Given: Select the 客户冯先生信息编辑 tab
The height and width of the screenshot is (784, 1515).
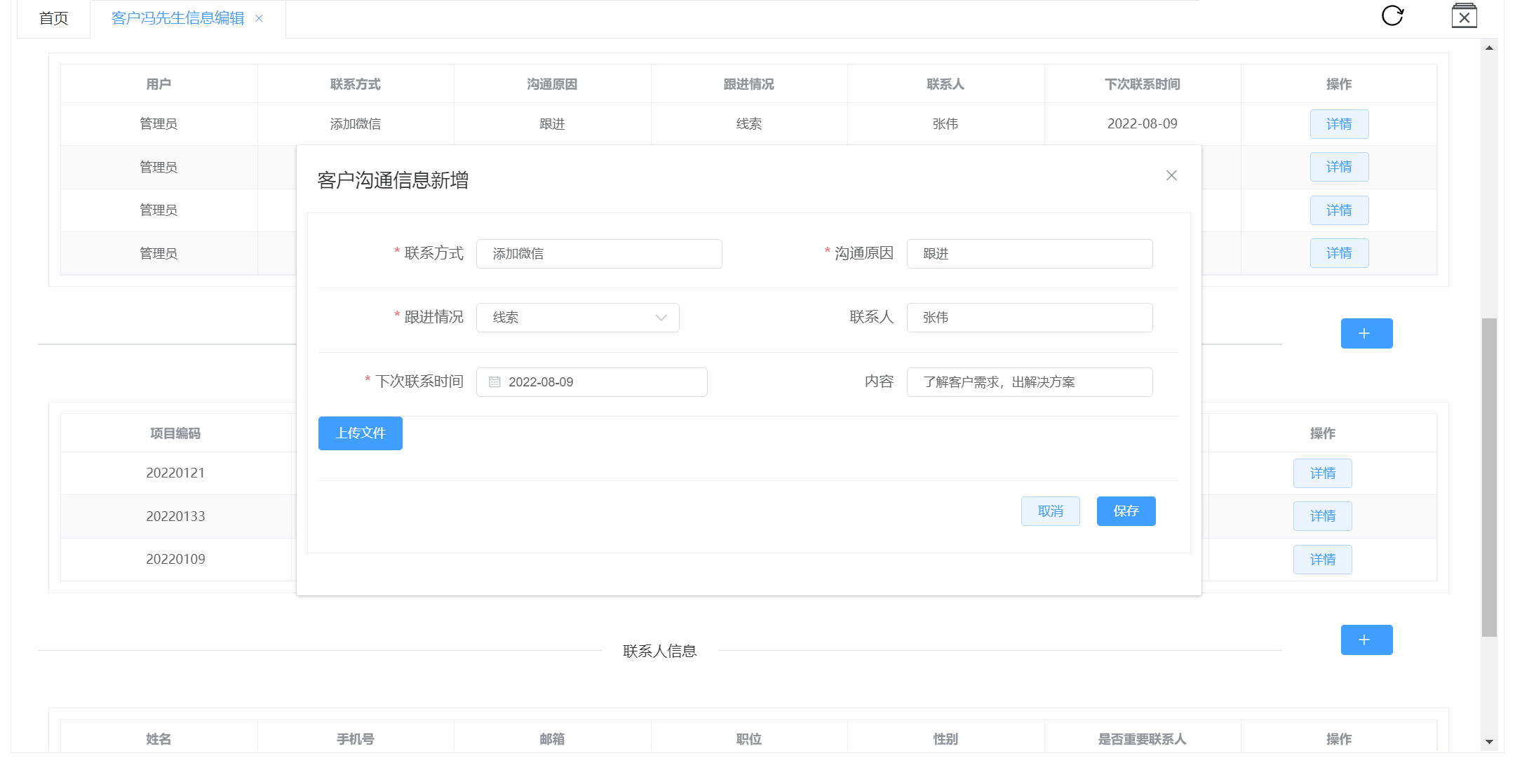Looking at the screenshot, I should [177, 19].
